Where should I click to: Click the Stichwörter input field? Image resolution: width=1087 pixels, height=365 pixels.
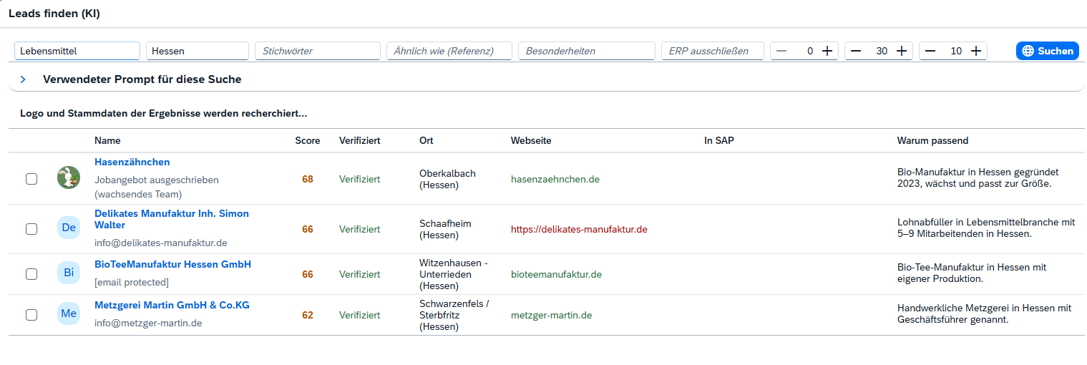pos(318,51)
